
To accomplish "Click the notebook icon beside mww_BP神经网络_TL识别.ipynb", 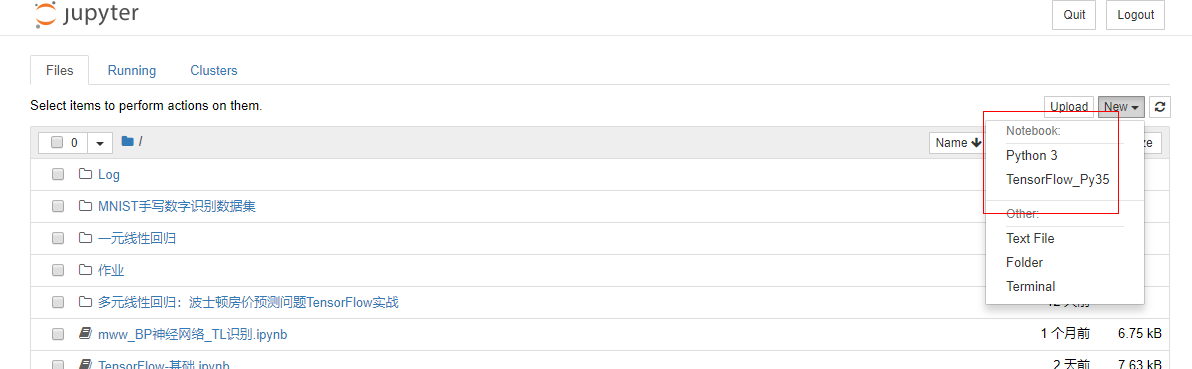I will pos(85,334).
